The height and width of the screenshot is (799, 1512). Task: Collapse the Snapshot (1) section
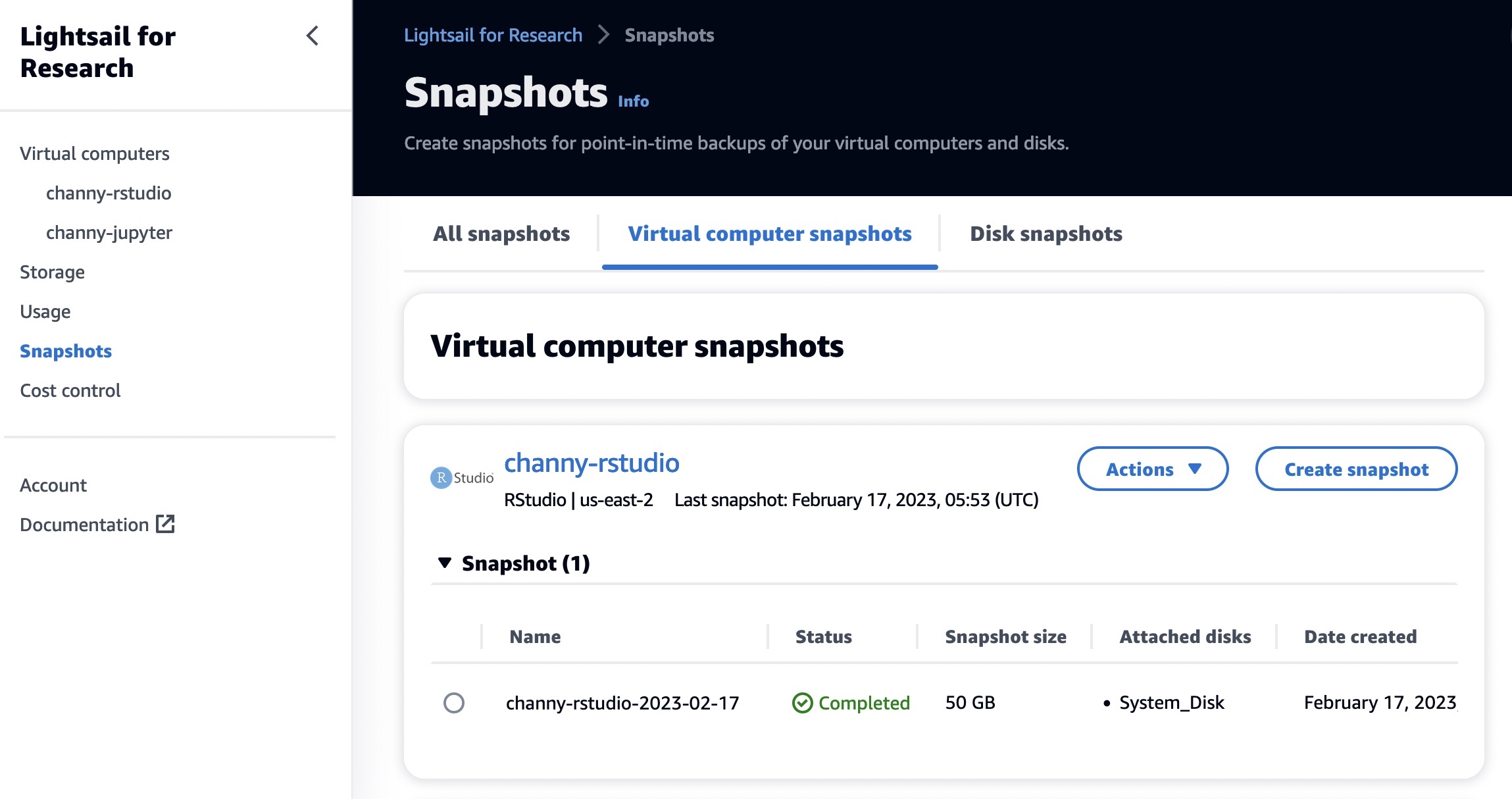coord(445,563)
